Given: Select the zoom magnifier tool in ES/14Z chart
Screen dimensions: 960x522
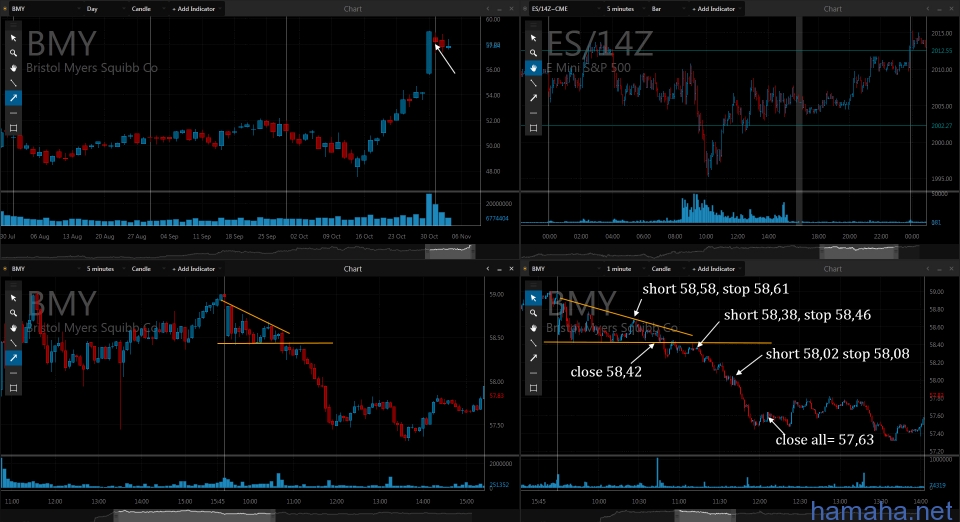Looking at the screenshot, I should [533, 53].
